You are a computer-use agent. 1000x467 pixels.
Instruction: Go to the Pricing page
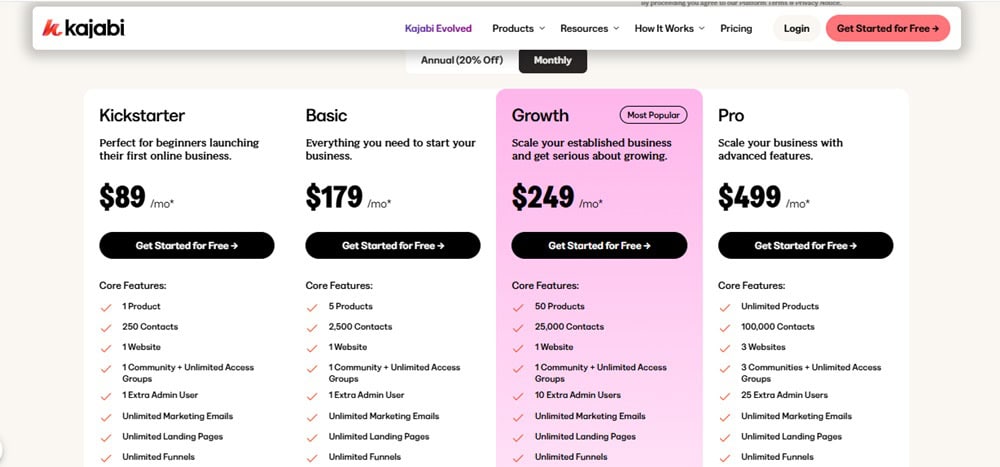[x=736, y=29]
